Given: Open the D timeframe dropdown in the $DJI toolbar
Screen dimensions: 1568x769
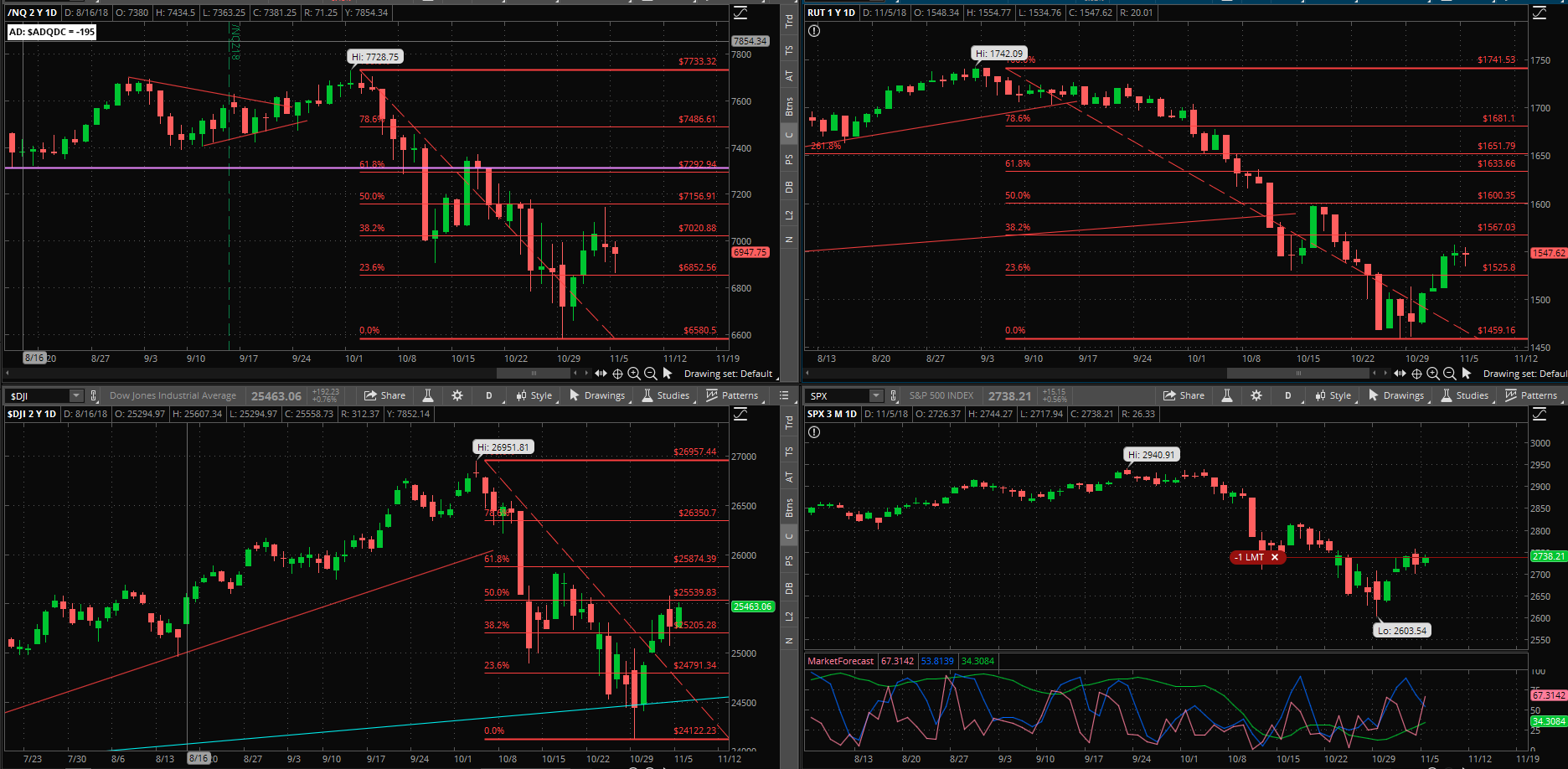Looking at the screenshot, I should click(489, 395).
